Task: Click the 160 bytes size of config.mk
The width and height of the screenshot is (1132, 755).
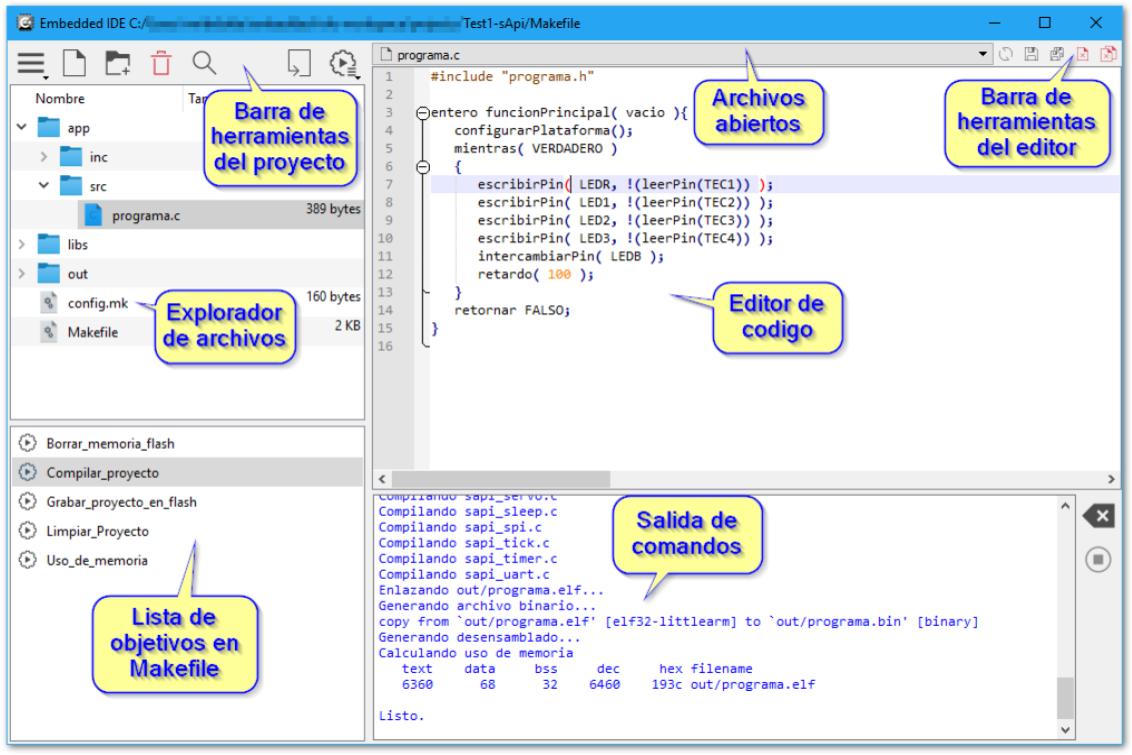Action: coord(333,297)
